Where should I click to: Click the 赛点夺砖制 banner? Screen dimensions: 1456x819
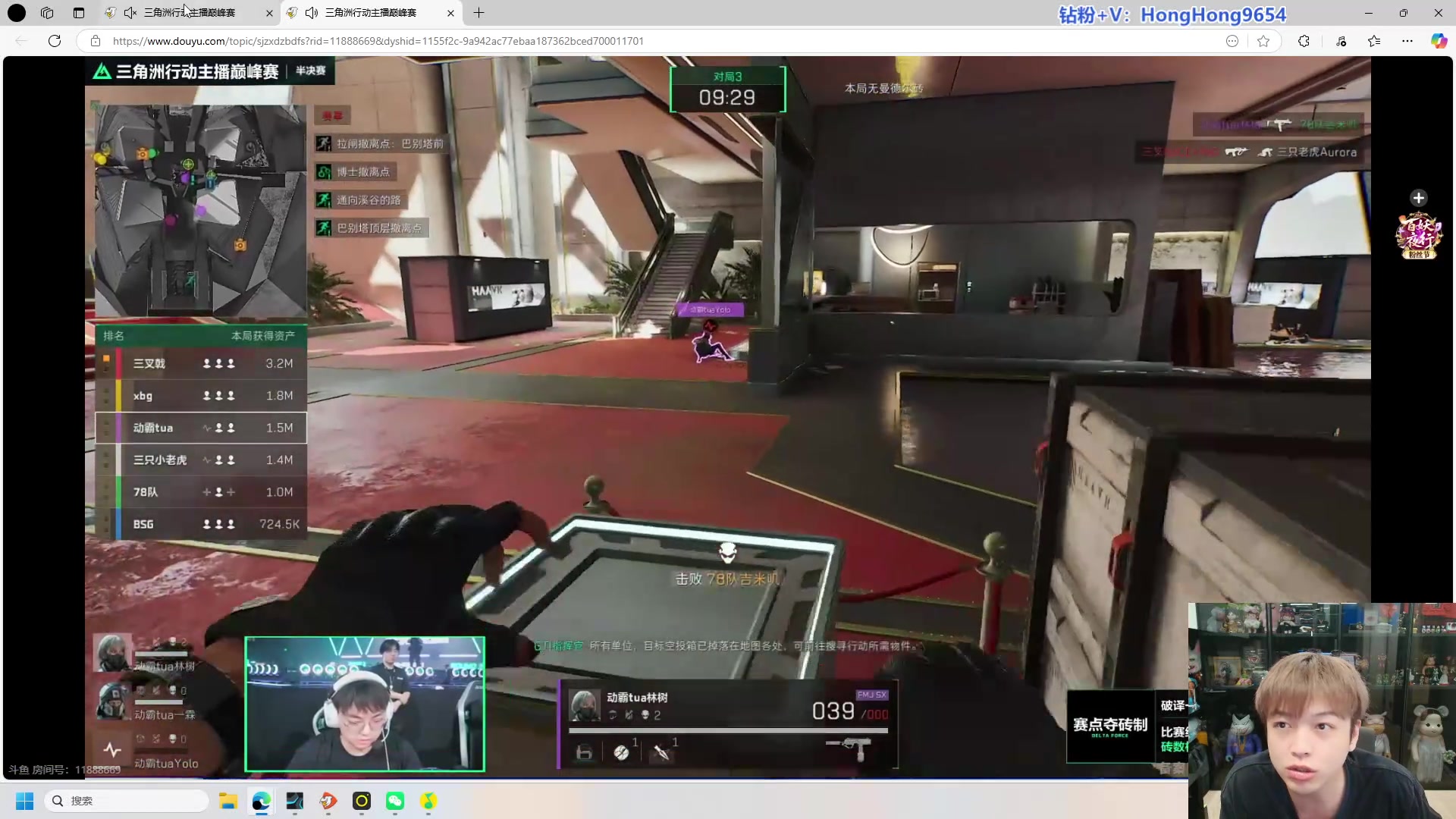[x=1110, y=726]
